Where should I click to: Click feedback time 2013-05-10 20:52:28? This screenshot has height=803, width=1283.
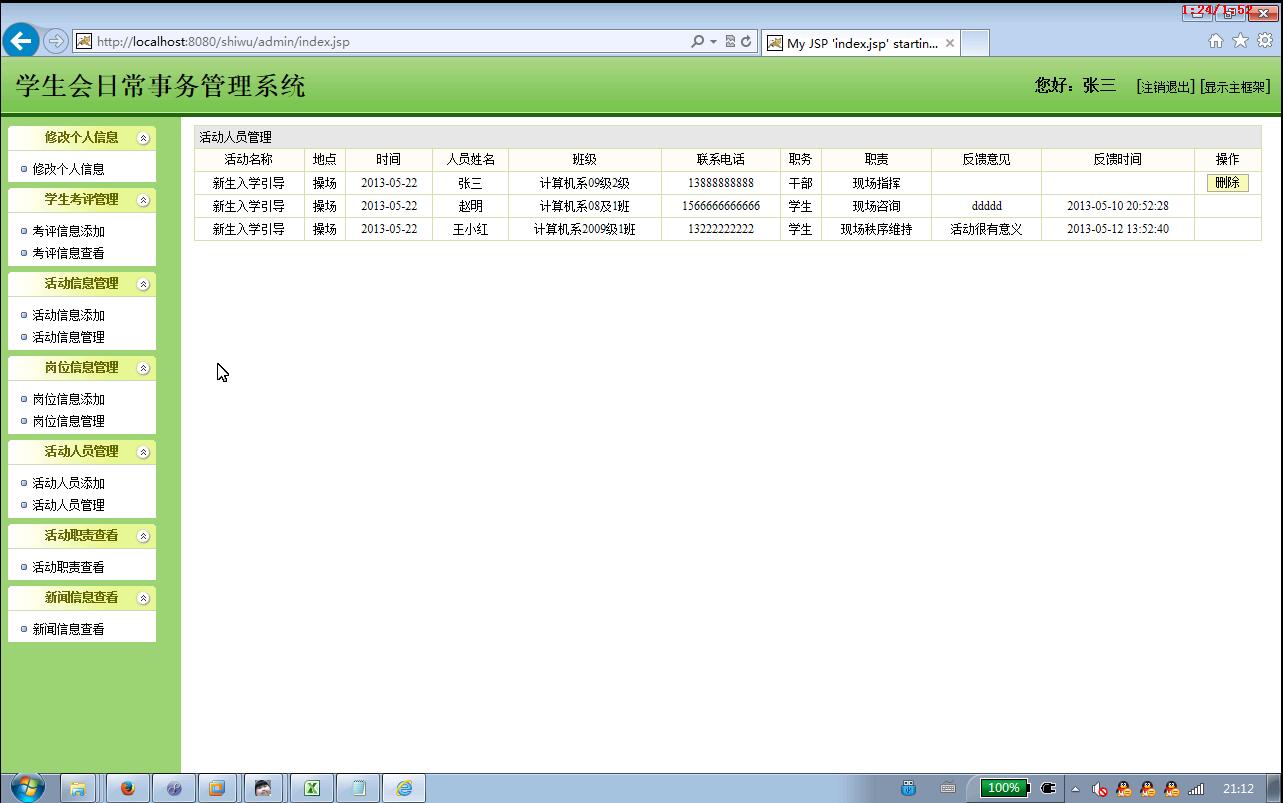(x=1117, y=206)
